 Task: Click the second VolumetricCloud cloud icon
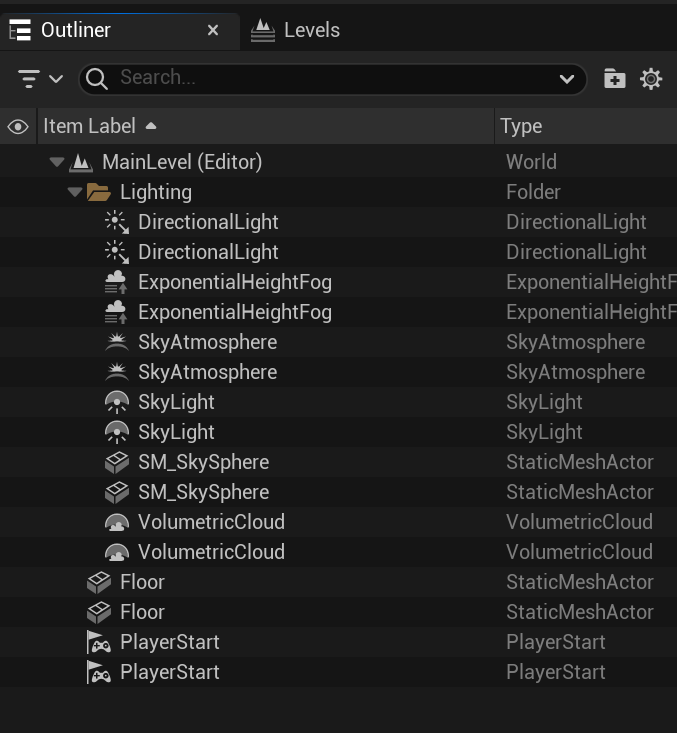point(116,552)
